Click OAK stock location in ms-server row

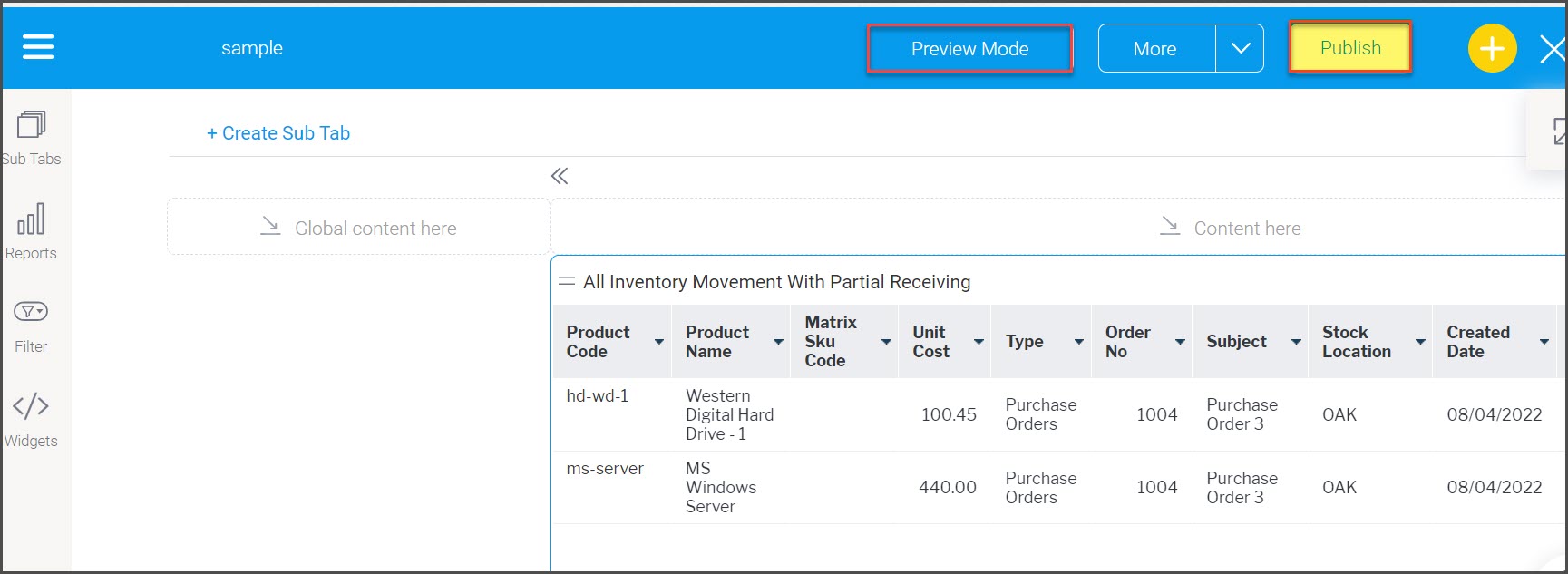(x=1339, y=487)
